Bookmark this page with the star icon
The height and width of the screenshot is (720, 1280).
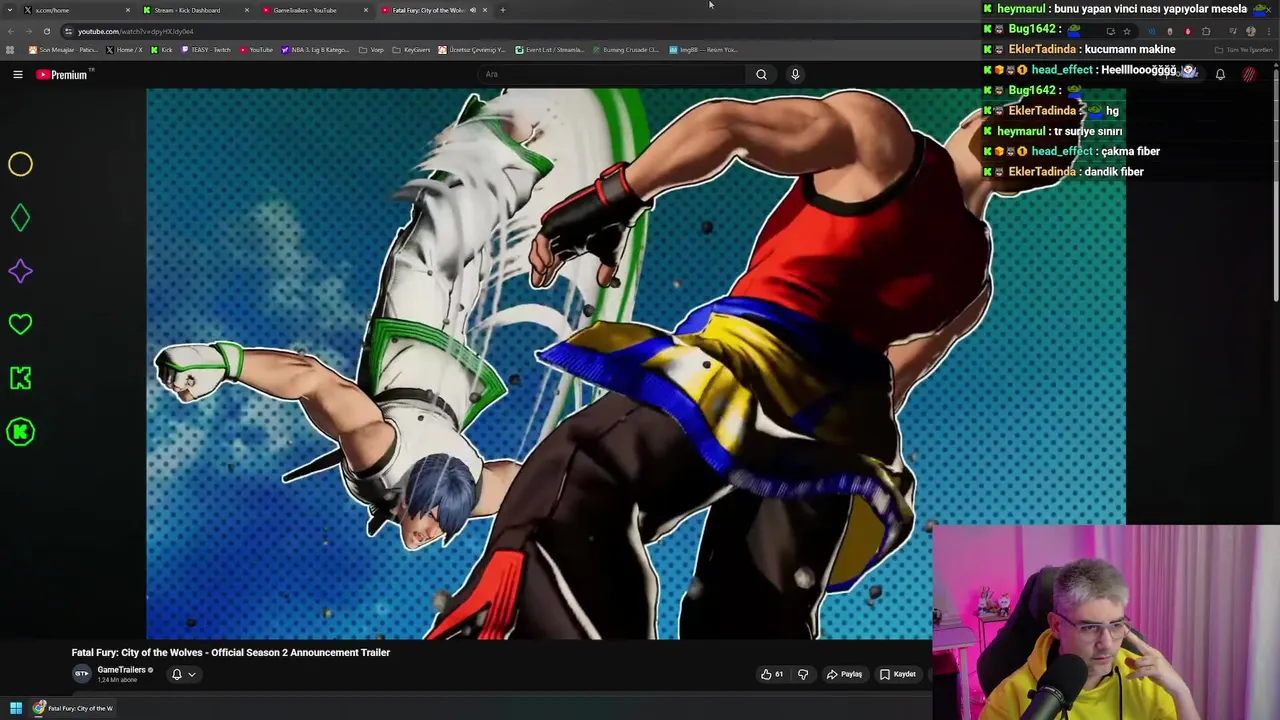1127,31
